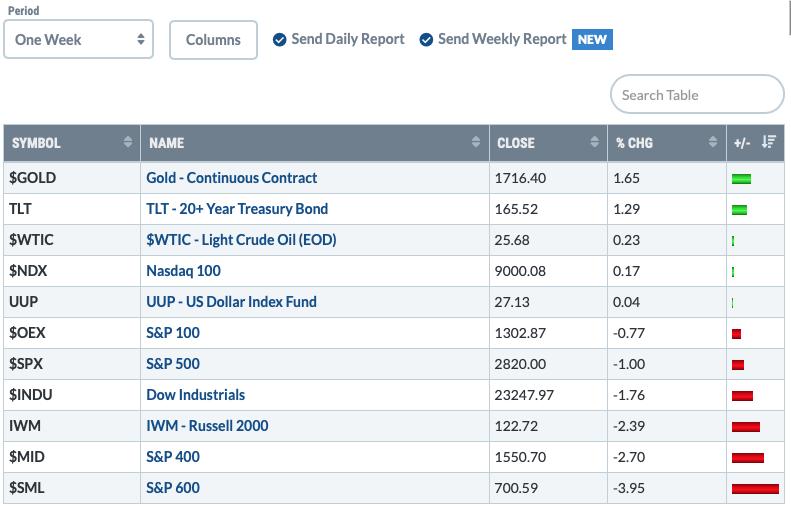Click the red change bar in $INDU row
The width and height of the screenshot is (791, 508).
743,396
